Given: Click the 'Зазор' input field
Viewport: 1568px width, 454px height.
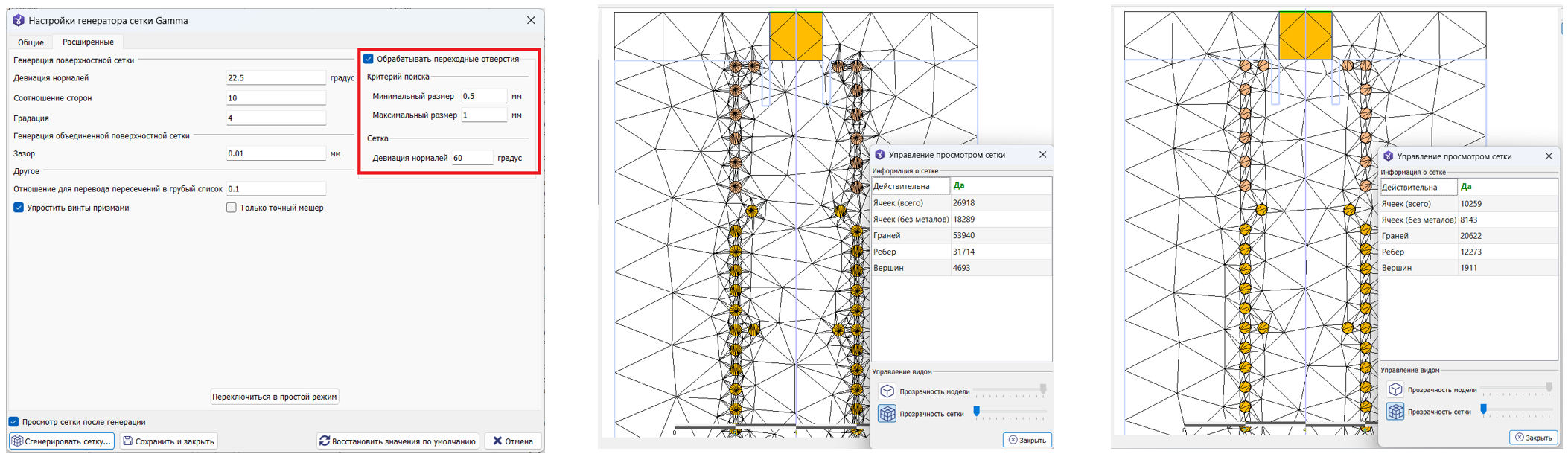Looking at the screenshot, I should tap(276, 153).
